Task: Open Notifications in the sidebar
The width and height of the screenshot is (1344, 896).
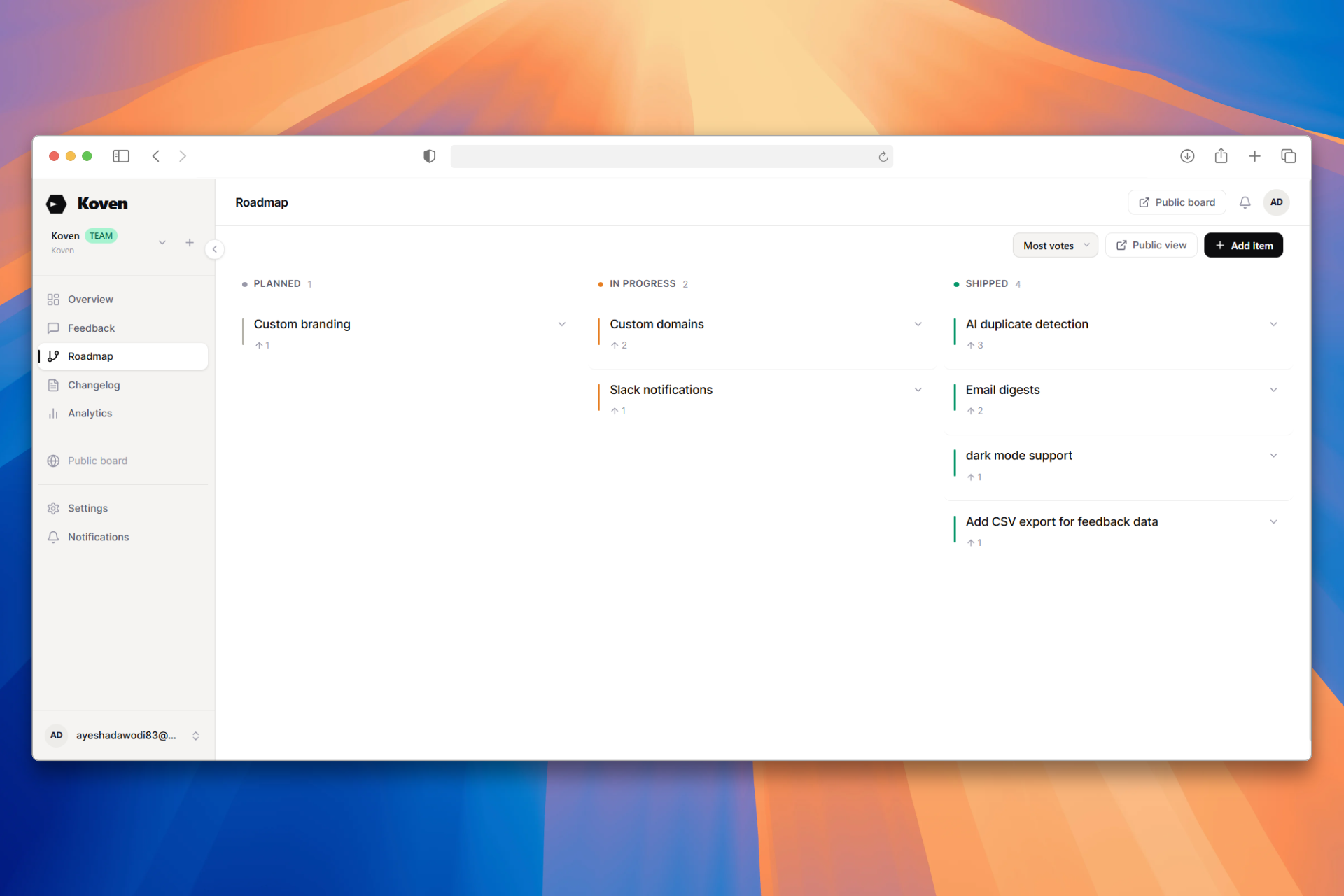Action: click(124, 537)
